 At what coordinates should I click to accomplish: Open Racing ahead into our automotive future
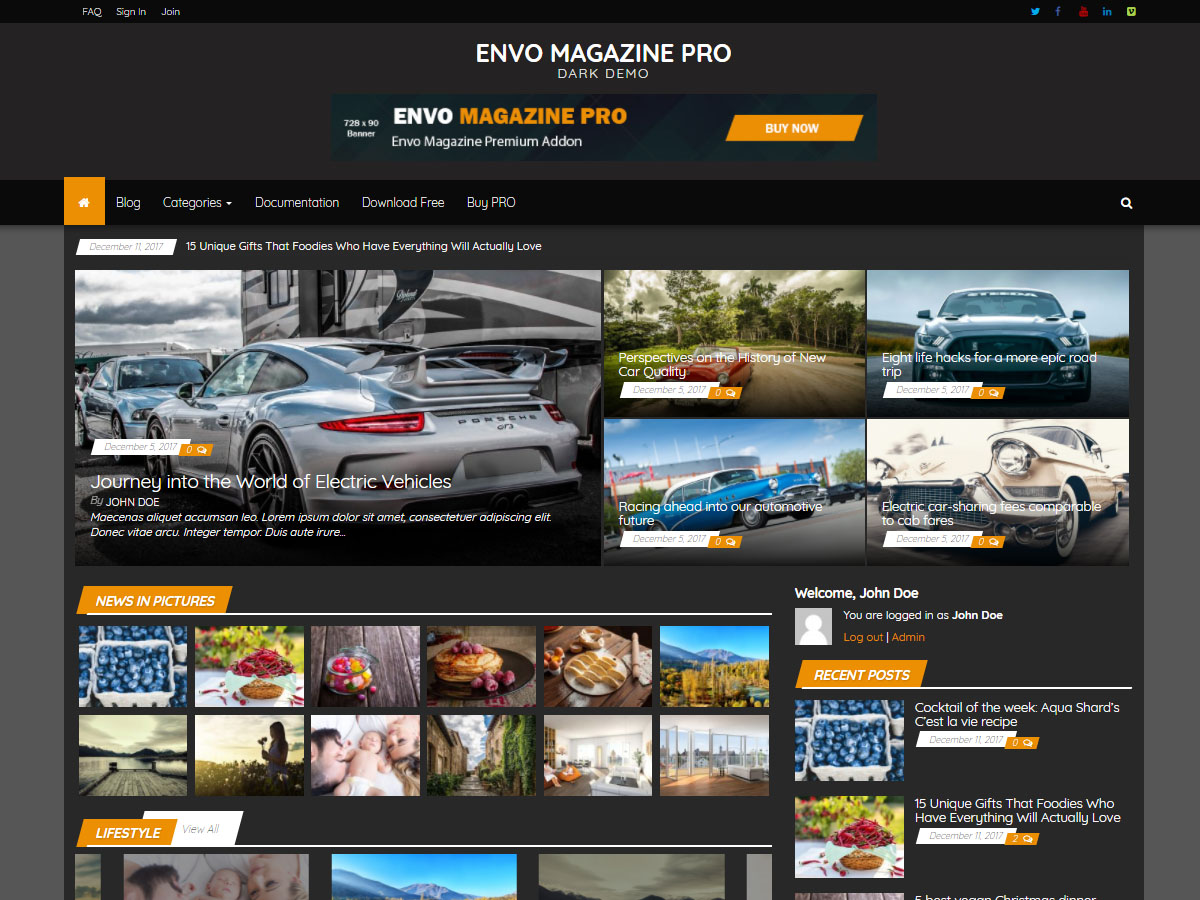[x=720, y=513]
